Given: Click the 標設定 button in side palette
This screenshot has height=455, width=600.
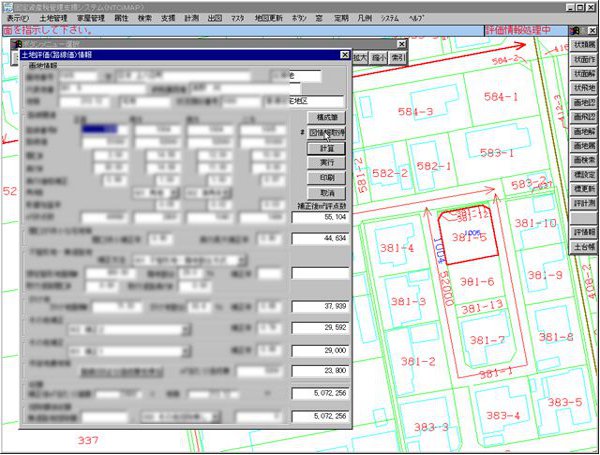Looking at the screenshot, I should click(x=584, y=174).
